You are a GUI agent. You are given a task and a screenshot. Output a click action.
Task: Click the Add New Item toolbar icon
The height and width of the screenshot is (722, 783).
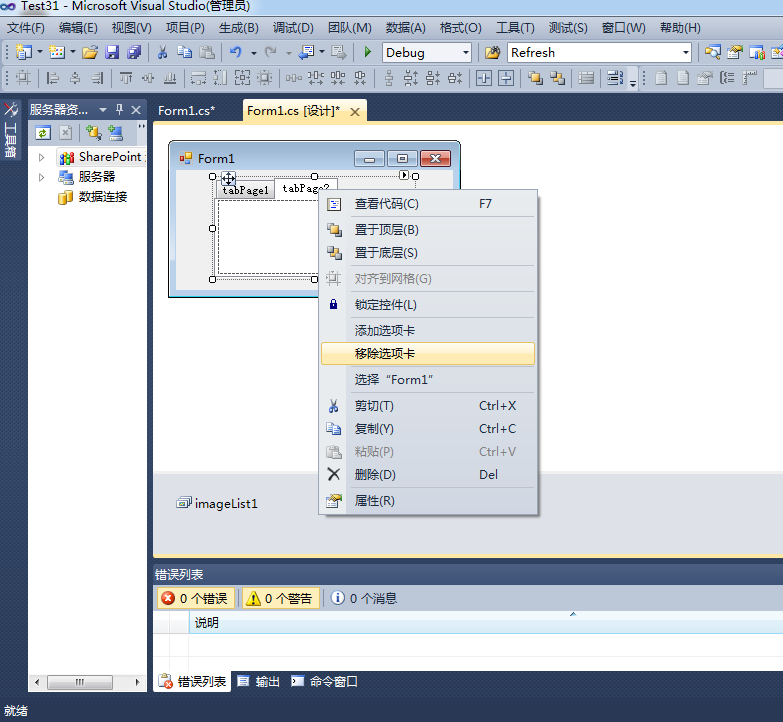(57, 52)
